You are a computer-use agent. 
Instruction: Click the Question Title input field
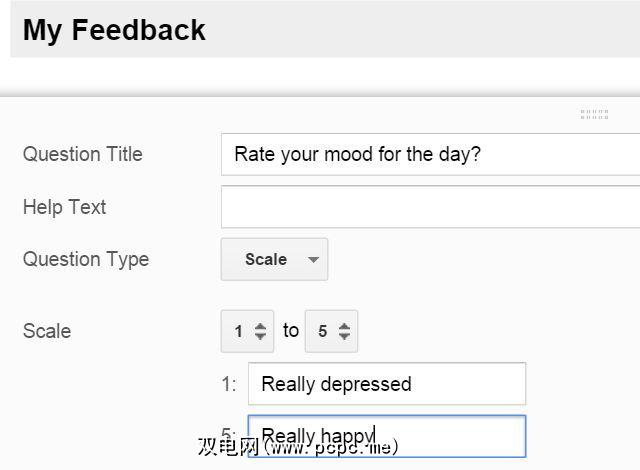coord(430,155)
